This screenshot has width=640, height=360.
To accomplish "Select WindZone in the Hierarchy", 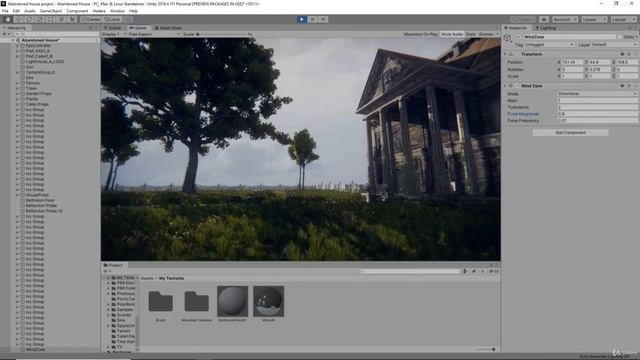I will pyautogui.click(x=36, y=349).
